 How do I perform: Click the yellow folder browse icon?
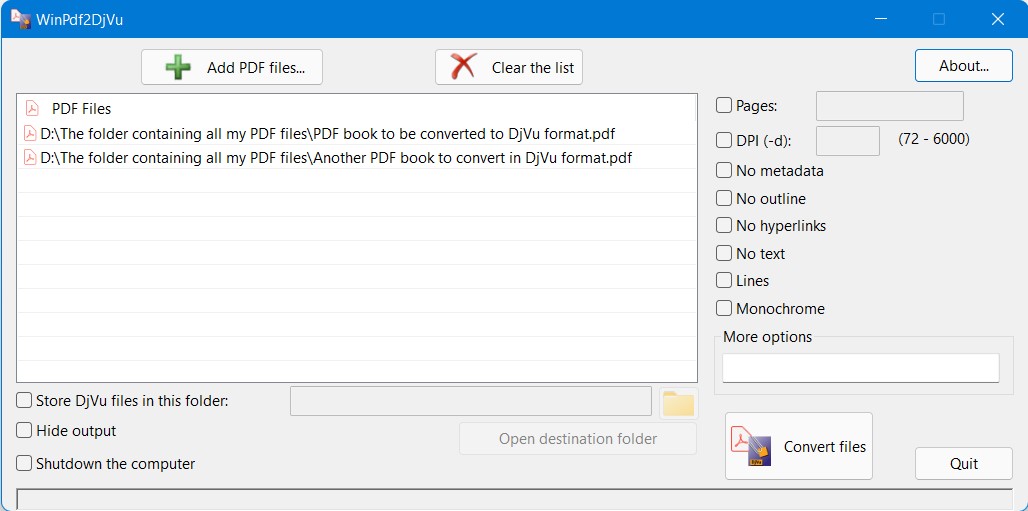coord(678,403)
